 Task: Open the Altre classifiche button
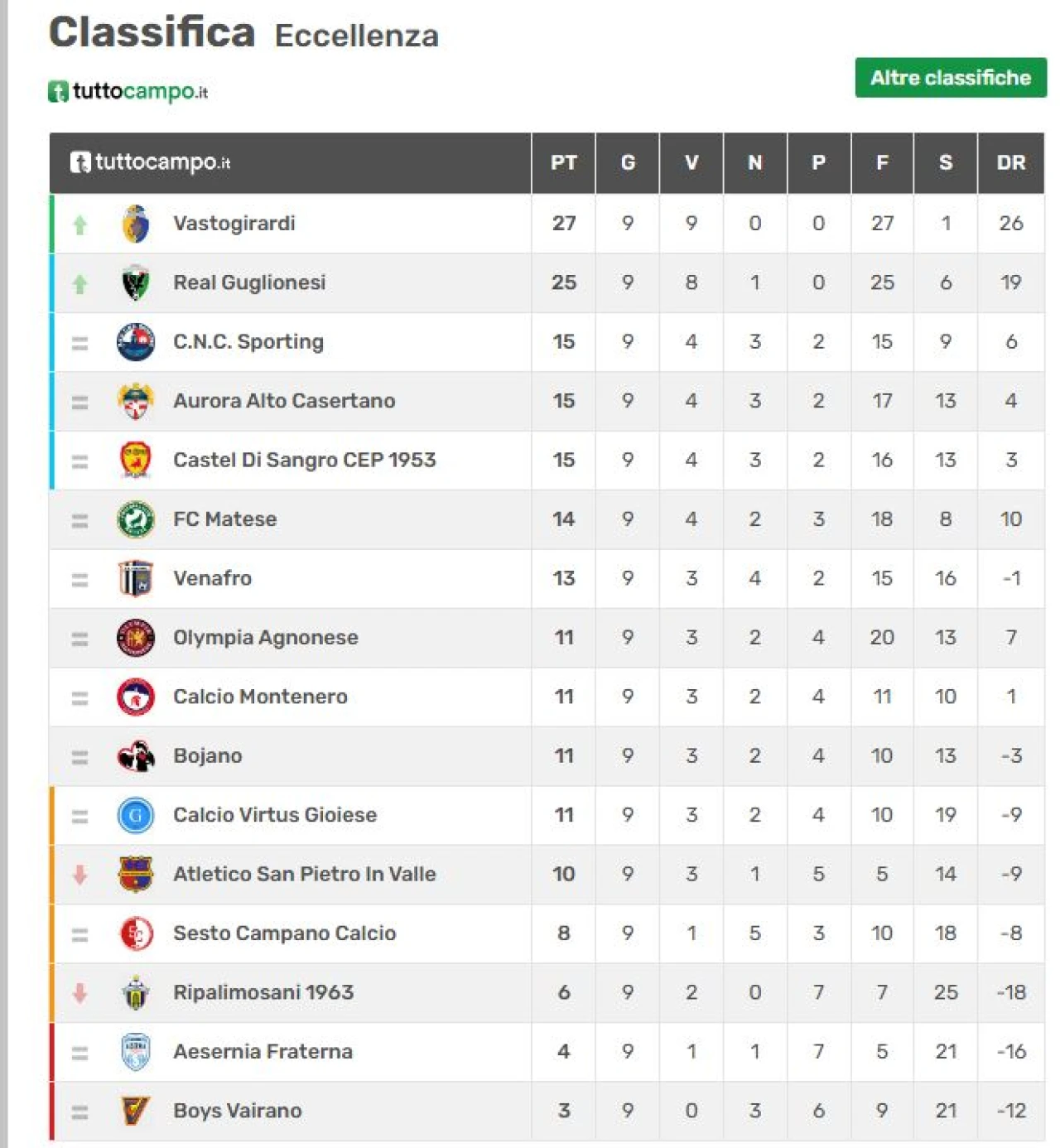coord(951,78)
